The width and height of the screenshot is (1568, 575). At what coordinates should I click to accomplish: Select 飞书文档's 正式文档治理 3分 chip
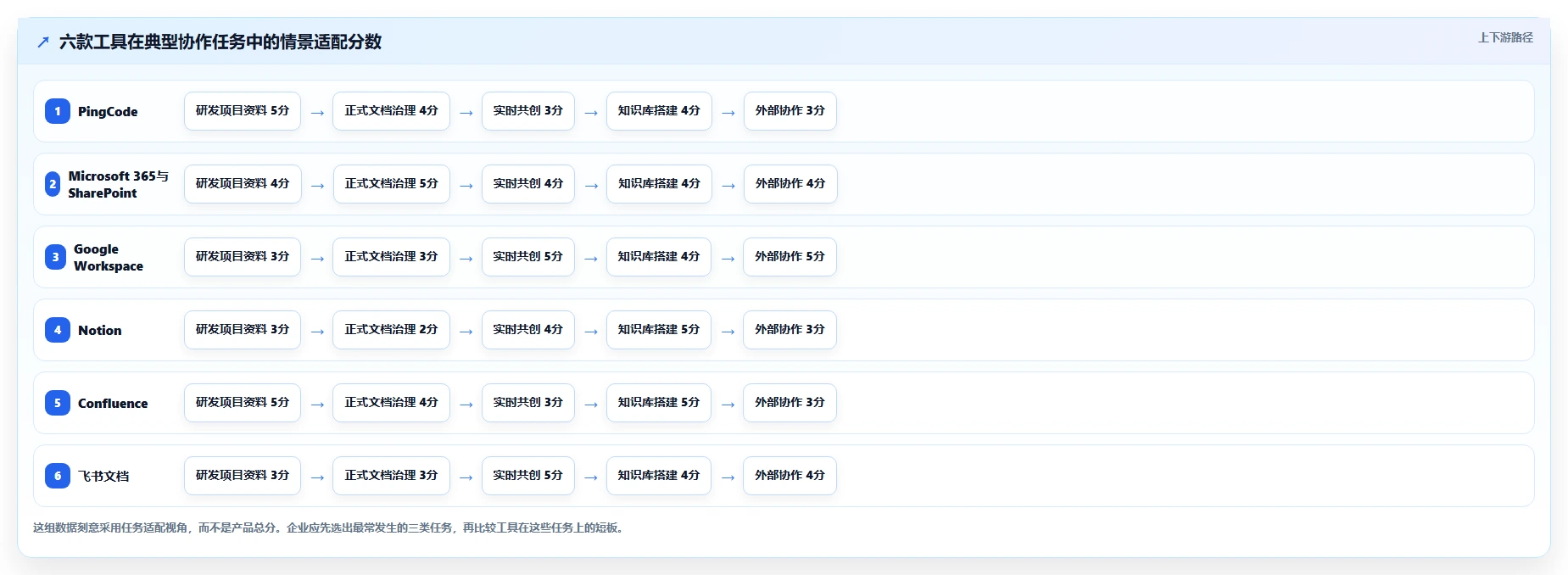pos(391,476)
